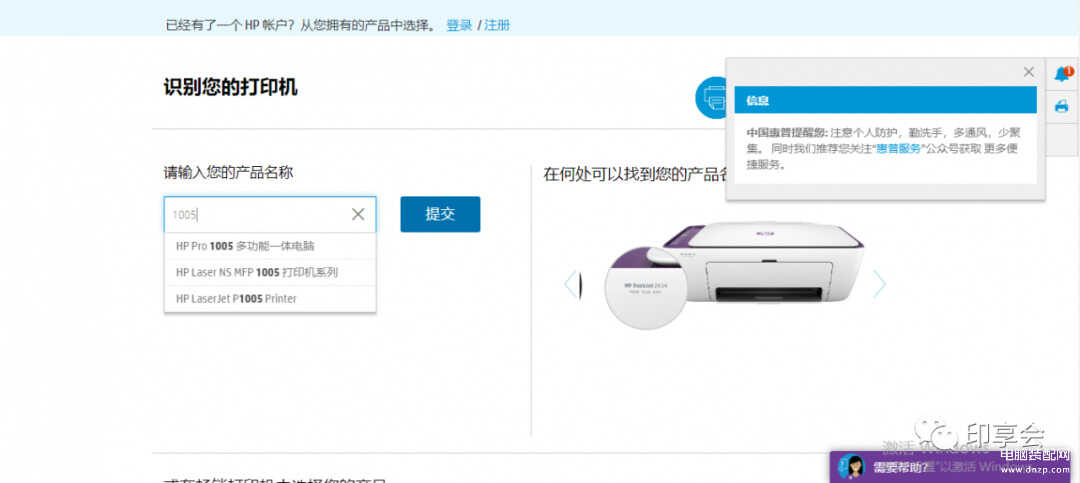Select HP Laser NS MFP 1005 打印机系列

[x=270, y=272]
